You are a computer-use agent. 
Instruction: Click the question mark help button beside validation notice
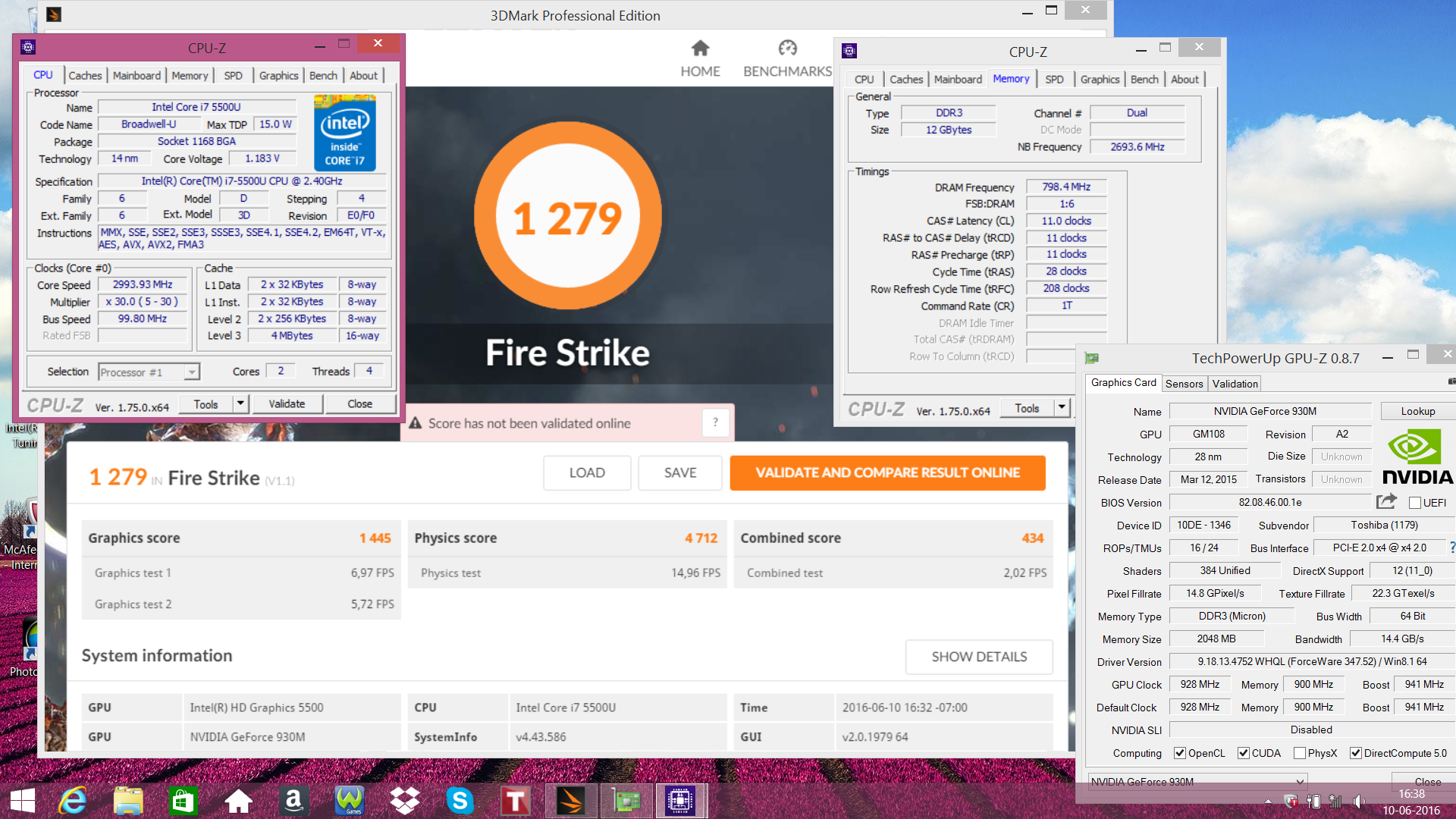(715, 422)
